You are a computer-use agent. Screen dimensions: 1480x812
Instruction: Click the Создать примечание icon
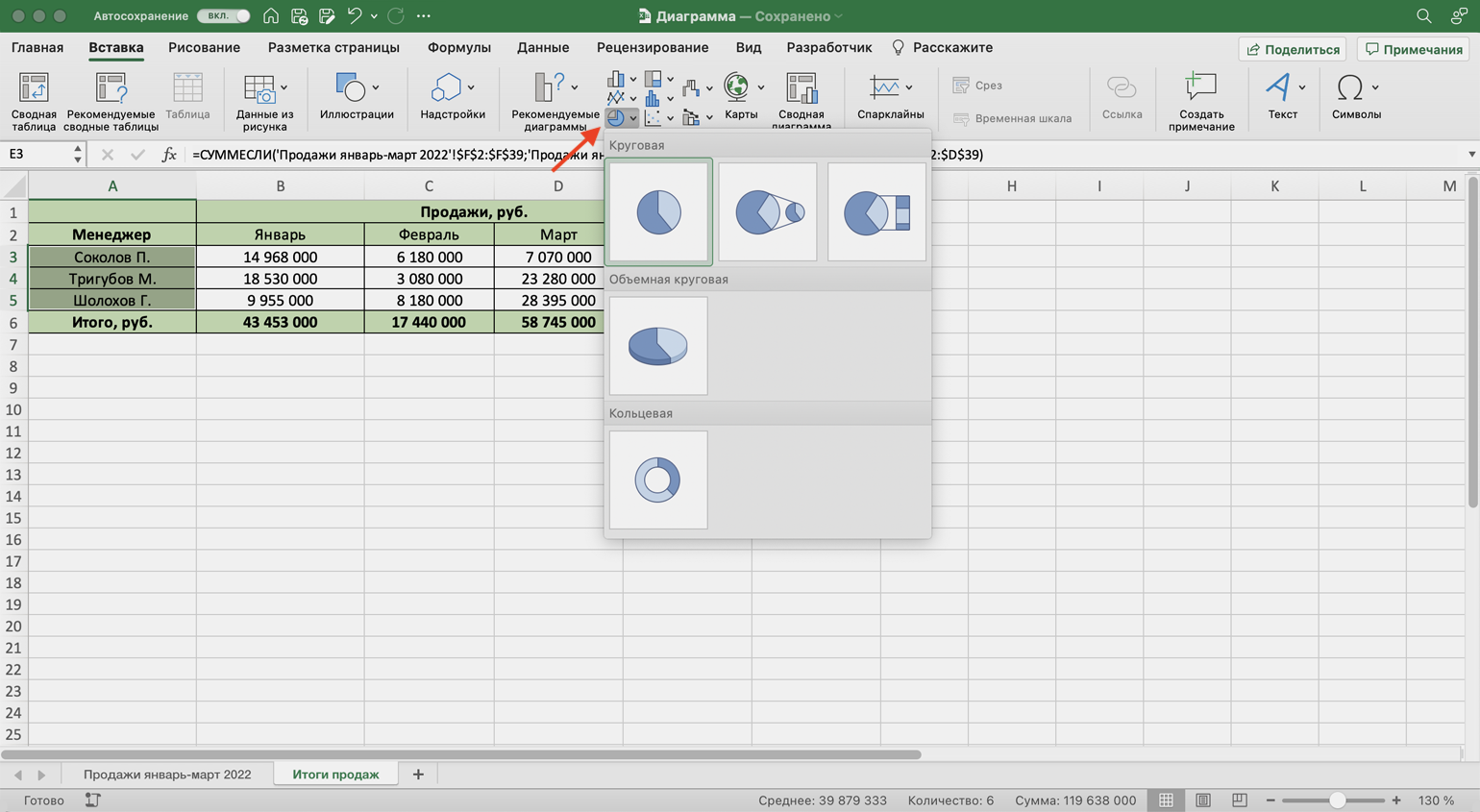click(x=1201, y=100)
